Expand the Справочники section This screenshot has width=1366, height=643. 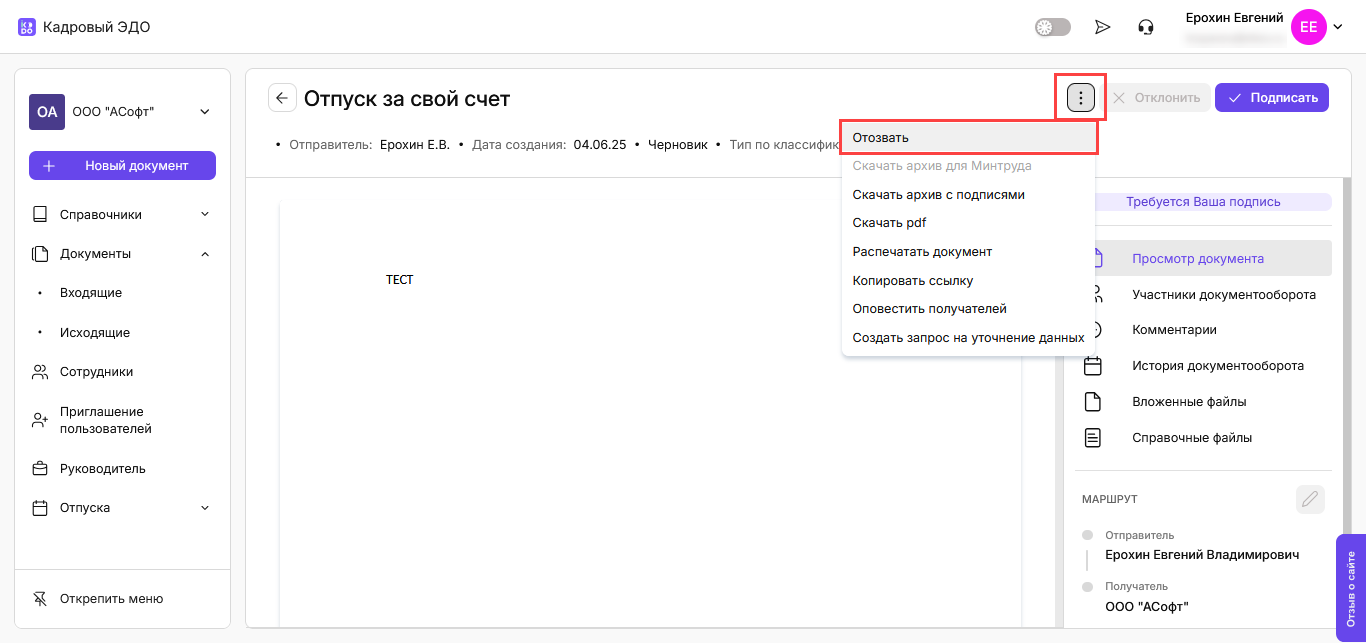click(204, 214)
